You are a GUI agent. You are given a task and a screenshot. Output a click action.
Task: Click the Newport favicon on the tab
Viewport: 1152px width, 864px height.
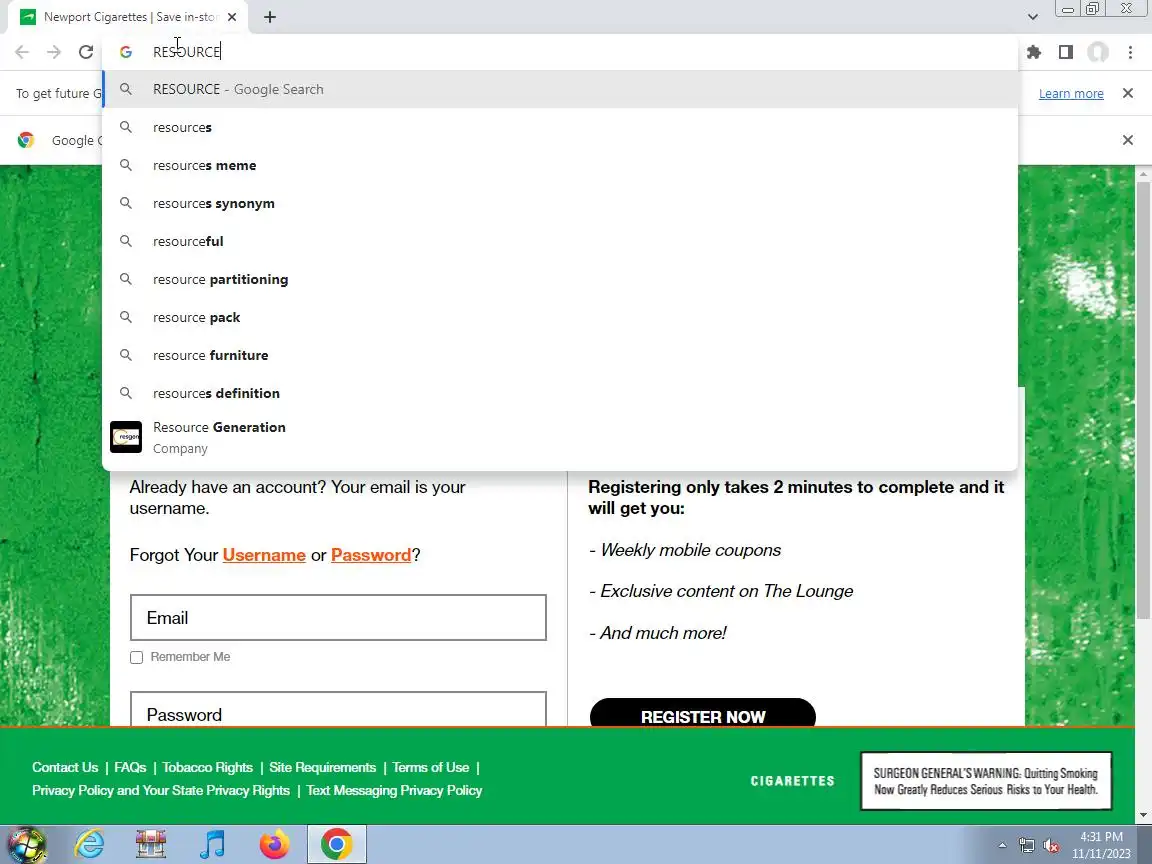click(28, 17)
